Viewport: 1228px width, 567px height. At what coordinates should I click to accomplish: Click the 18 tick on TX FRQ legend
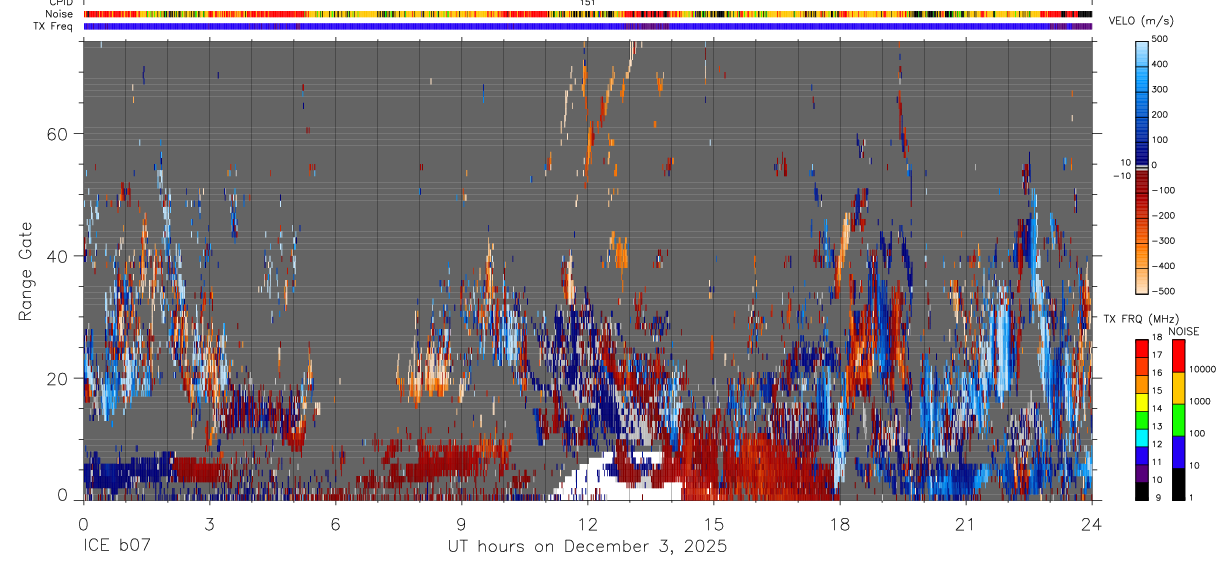tap(1158, 338)
